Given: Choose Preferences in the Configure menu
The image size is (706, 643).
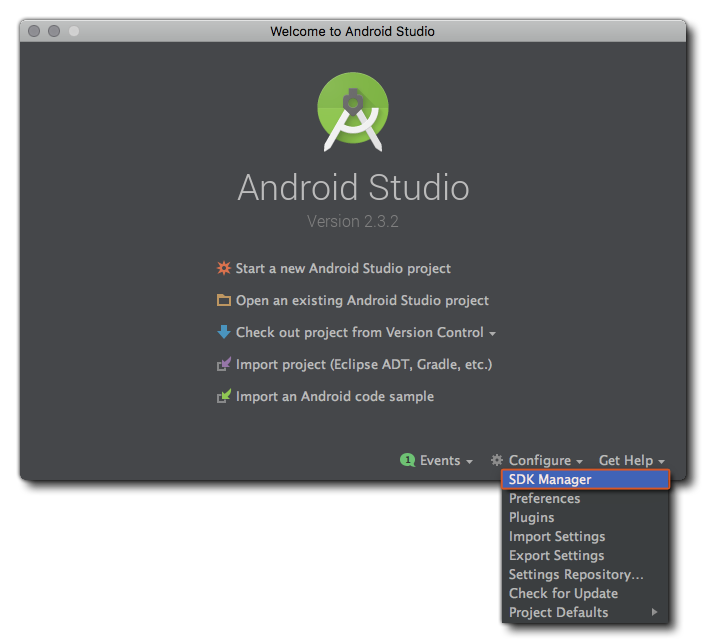Looking at the screenshot, I should tap(585, 498).
